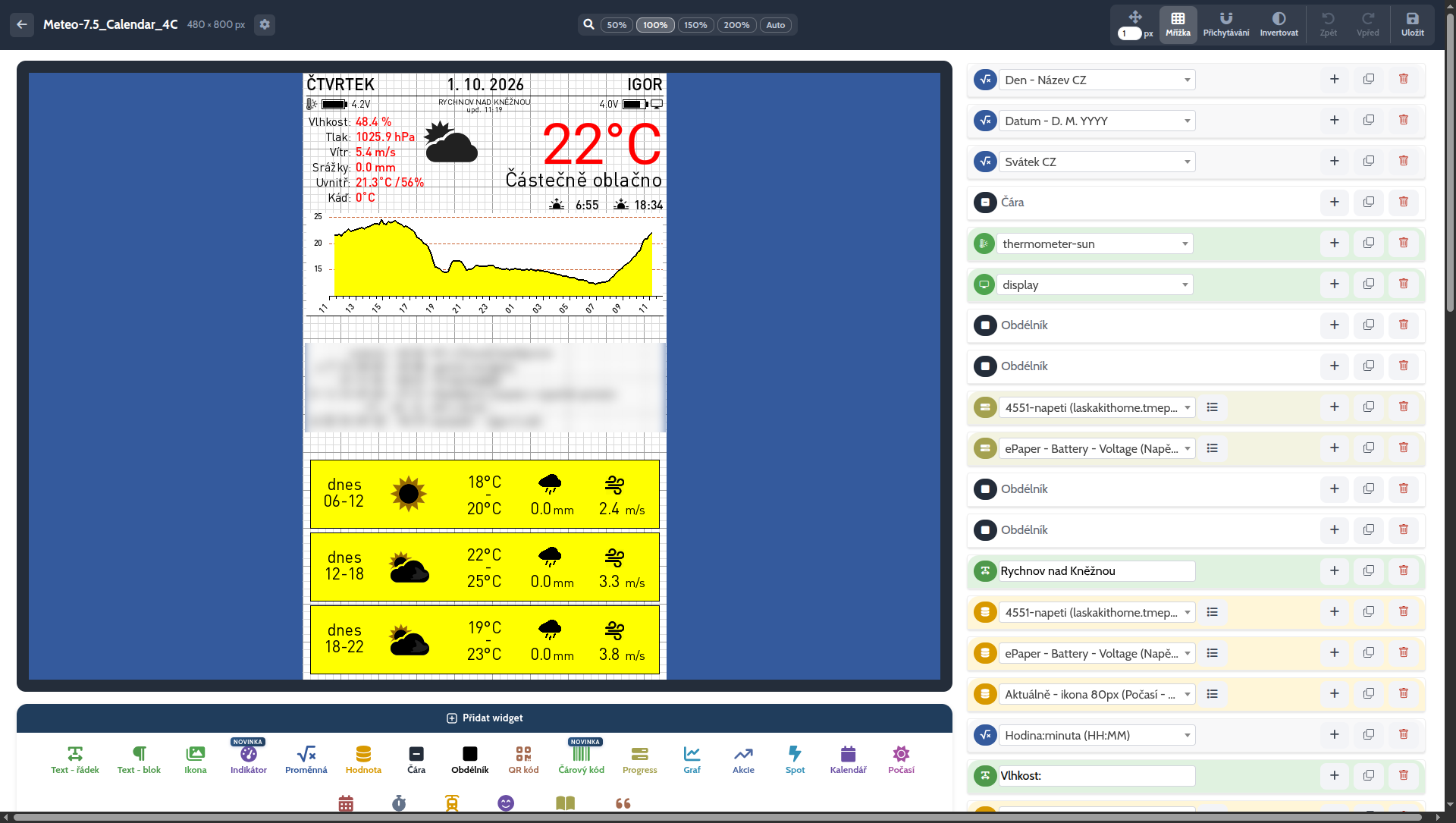Set zoom to 50%

pos(617,25)
